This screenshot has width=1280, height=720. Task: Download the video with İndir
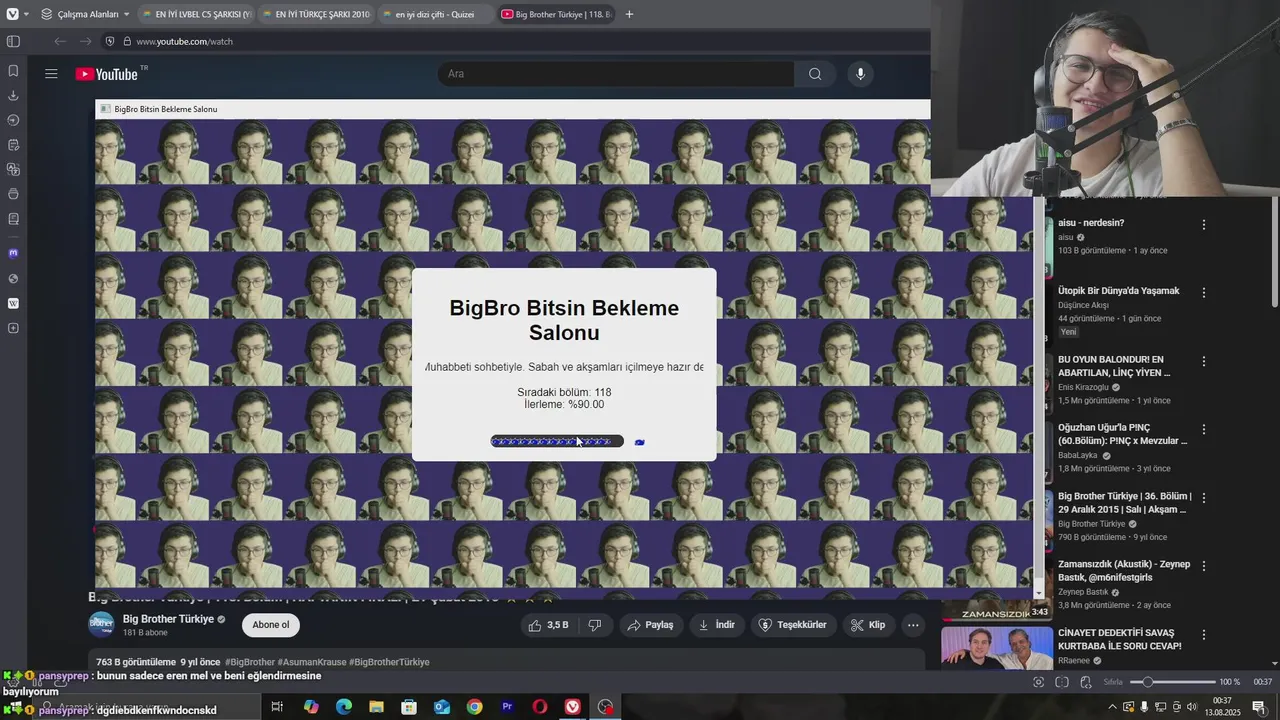716,625
